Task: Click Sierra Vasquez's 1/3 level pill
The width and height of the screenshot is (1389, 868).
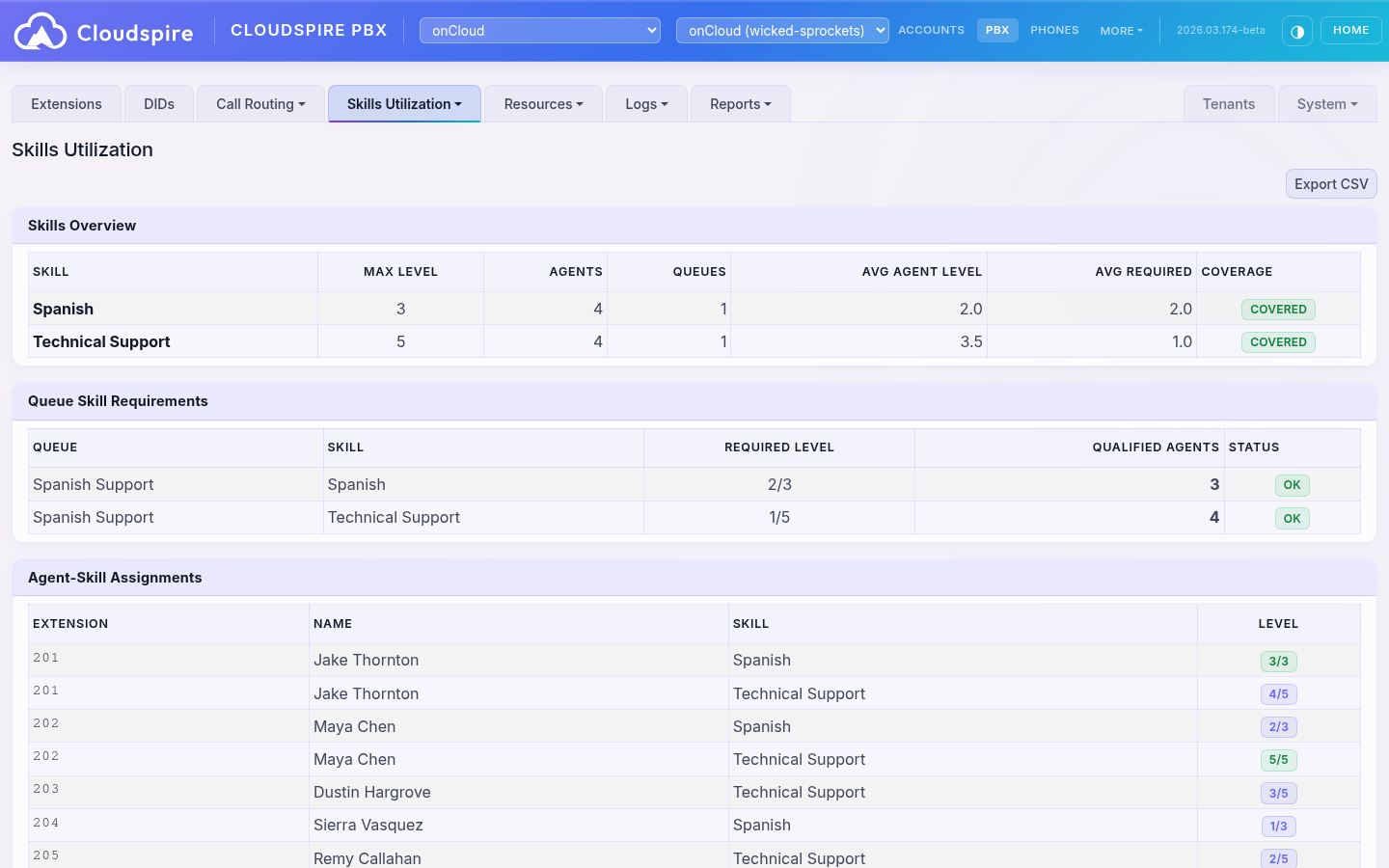Action: 1278,826
